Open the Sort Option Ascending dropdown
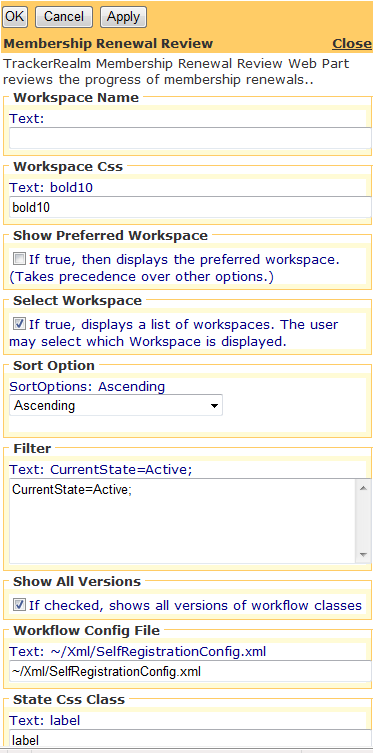The height and width of the screenshot is (753, 373). click(x=116, y=405)
